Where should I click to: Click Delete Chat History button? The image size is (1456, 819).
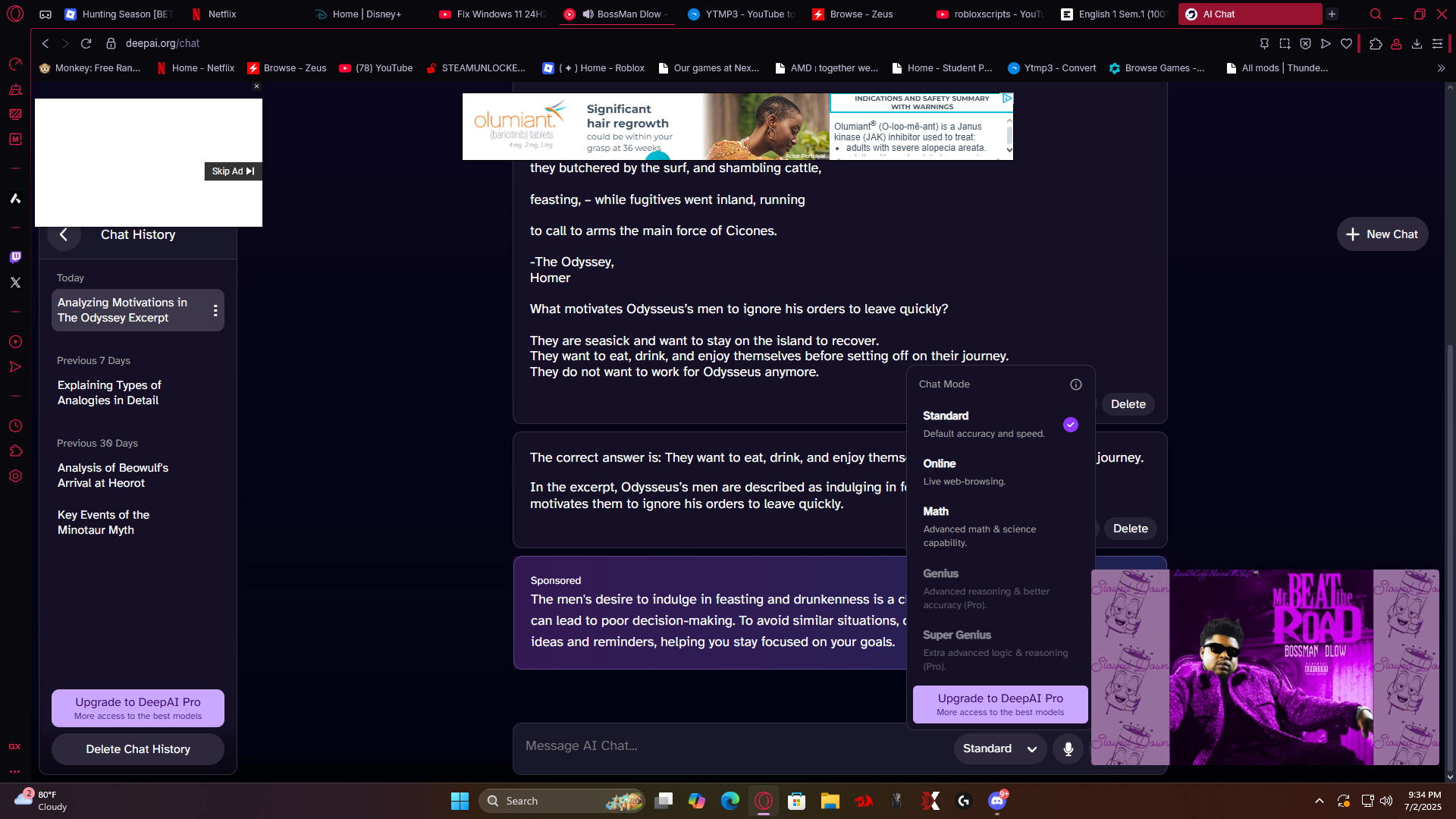(138, 749)
